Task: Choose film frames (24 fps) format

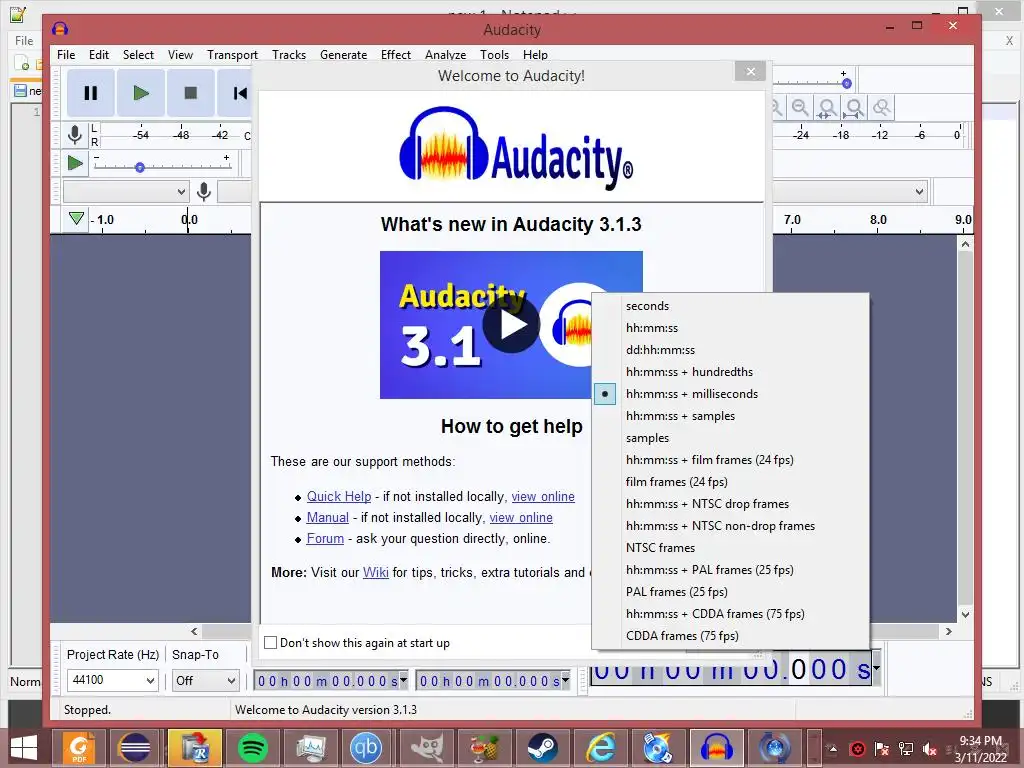Action: 730,482
